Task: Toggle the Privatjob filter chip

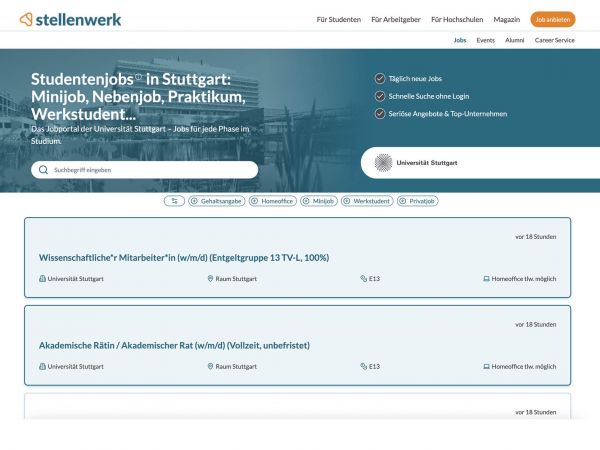Action: point(417,201)
